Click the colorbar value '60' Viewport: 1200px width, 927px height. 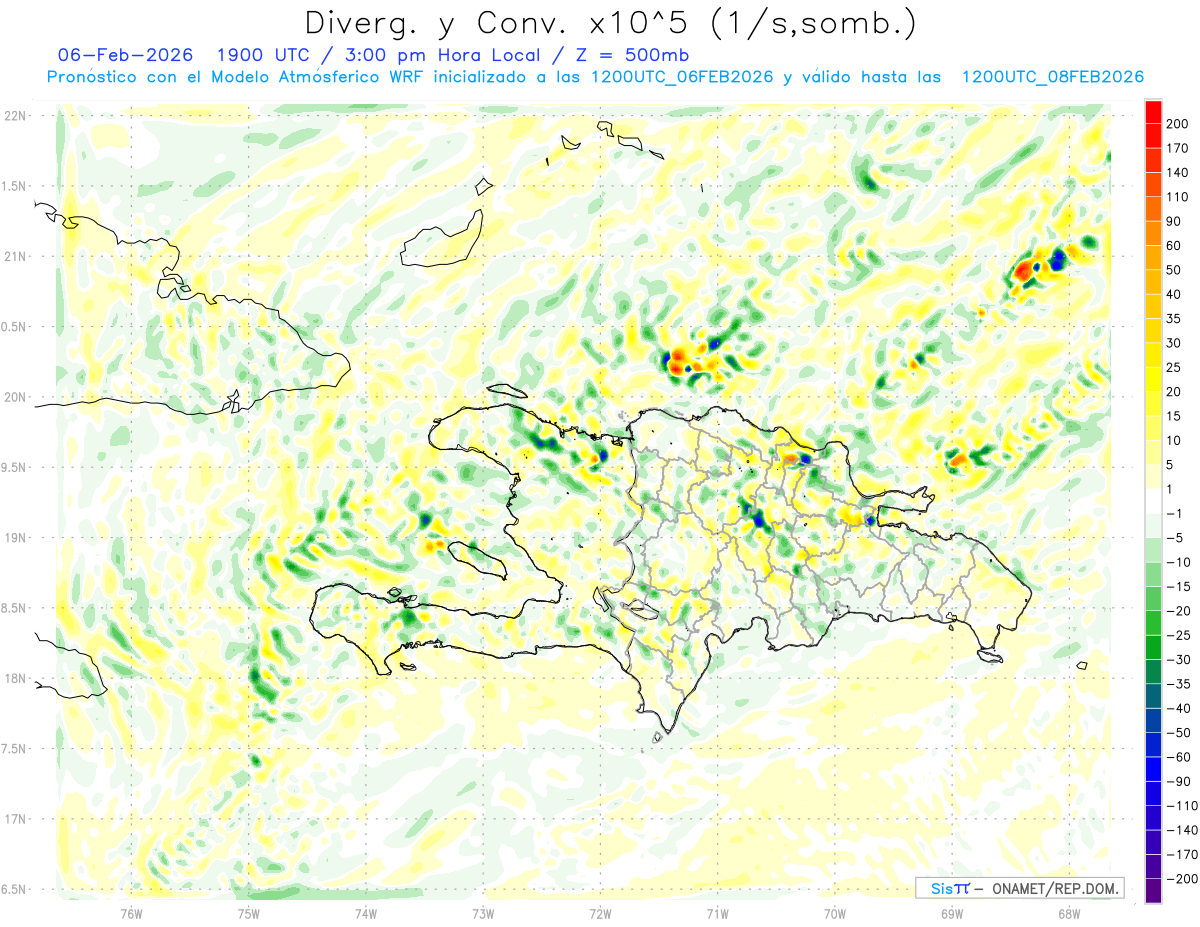[x=1174, y=246]
